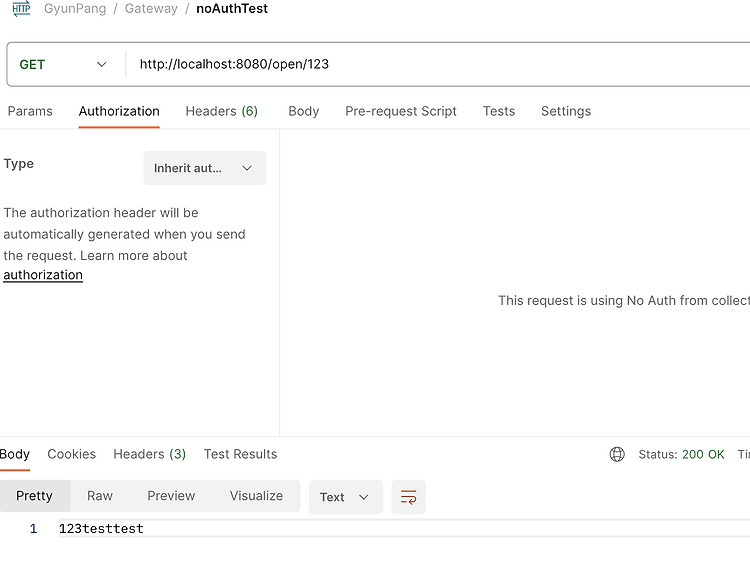Viewport: 750px width, 581px height.
Task: Toggle word wrap icon in response toolbar
Action: pyautogui.click(x=408, y=497)
